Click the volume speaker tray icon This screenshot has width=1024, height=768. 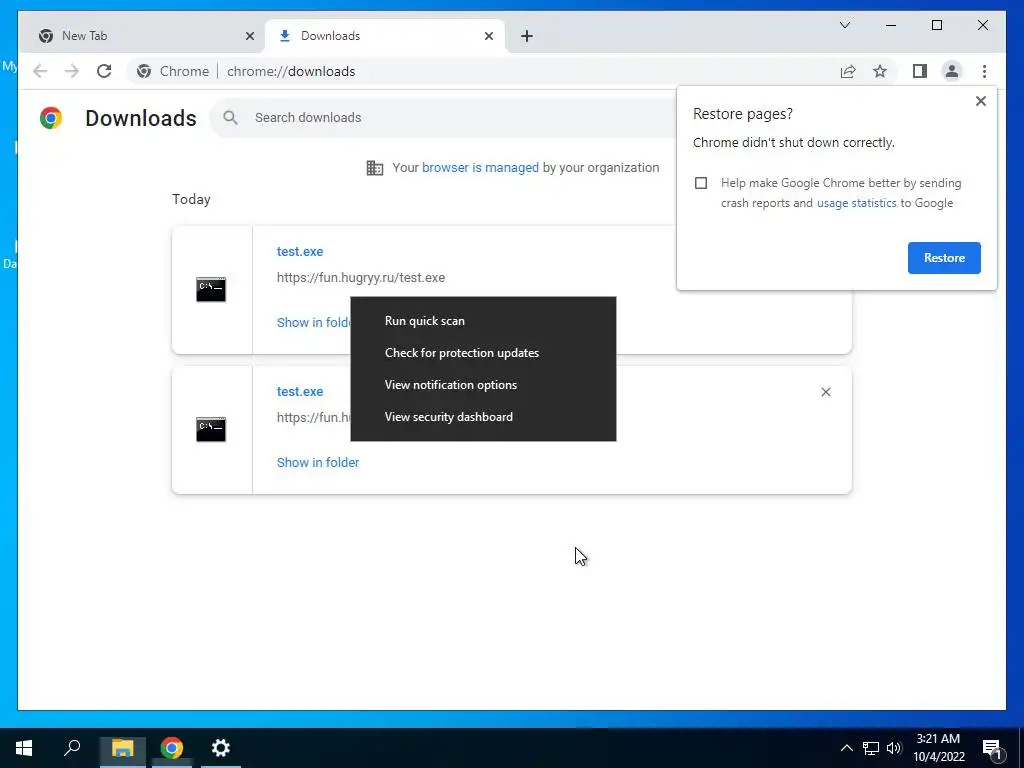tap(894, 748)
